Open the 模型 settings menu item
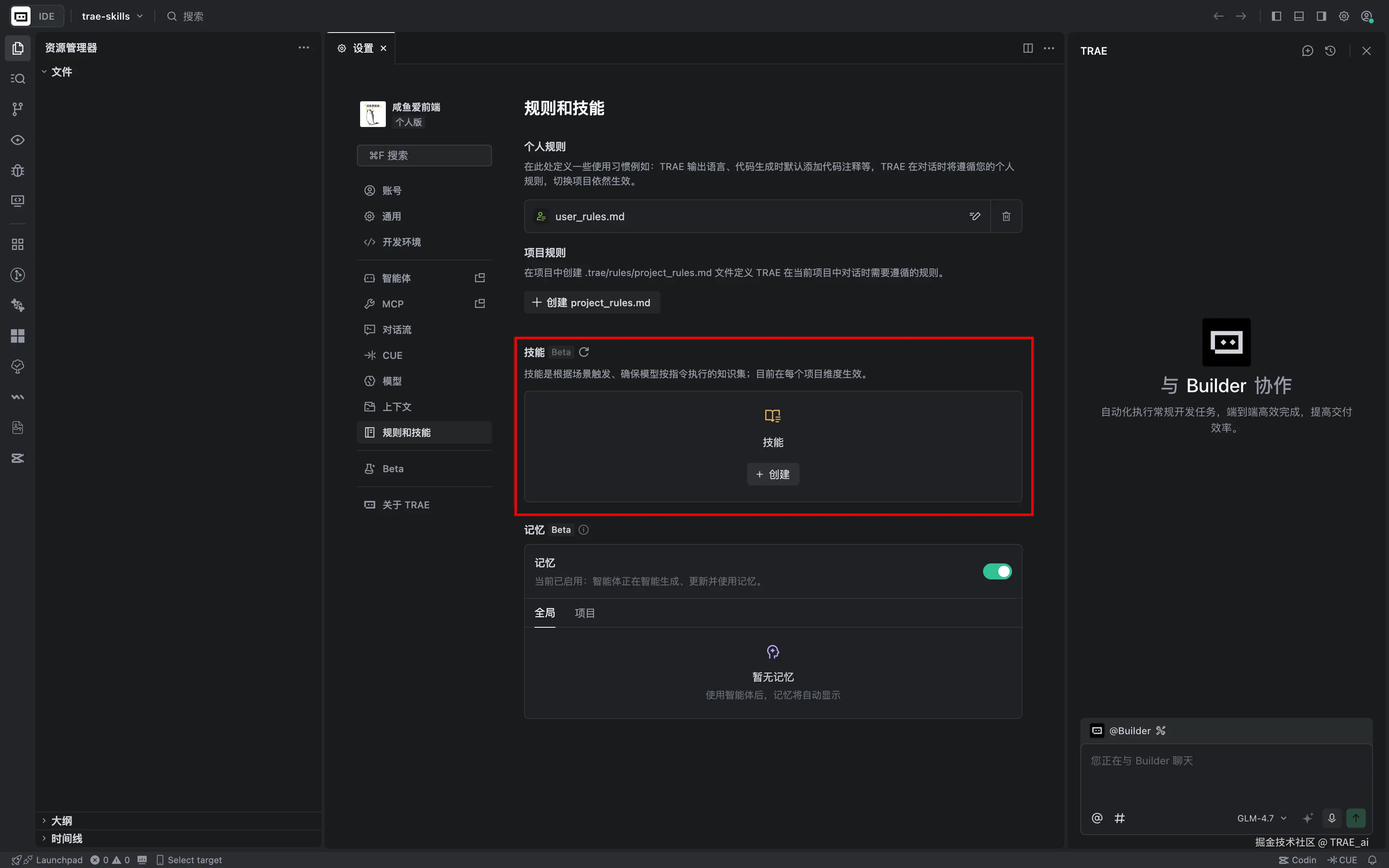Screen dimensions: 1389x868 click(392, 381)
